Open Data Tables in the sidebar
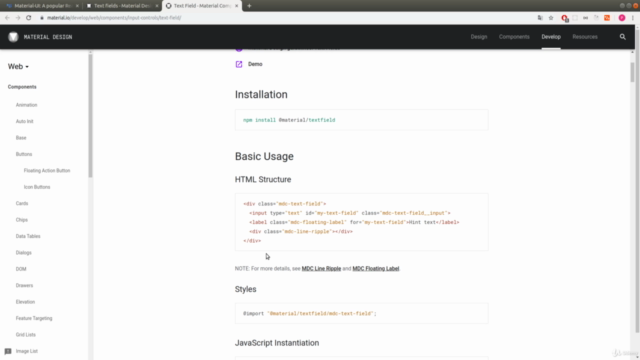Image resolution: width=640 pixels, height=360 pixels. [x=28, y=236]
